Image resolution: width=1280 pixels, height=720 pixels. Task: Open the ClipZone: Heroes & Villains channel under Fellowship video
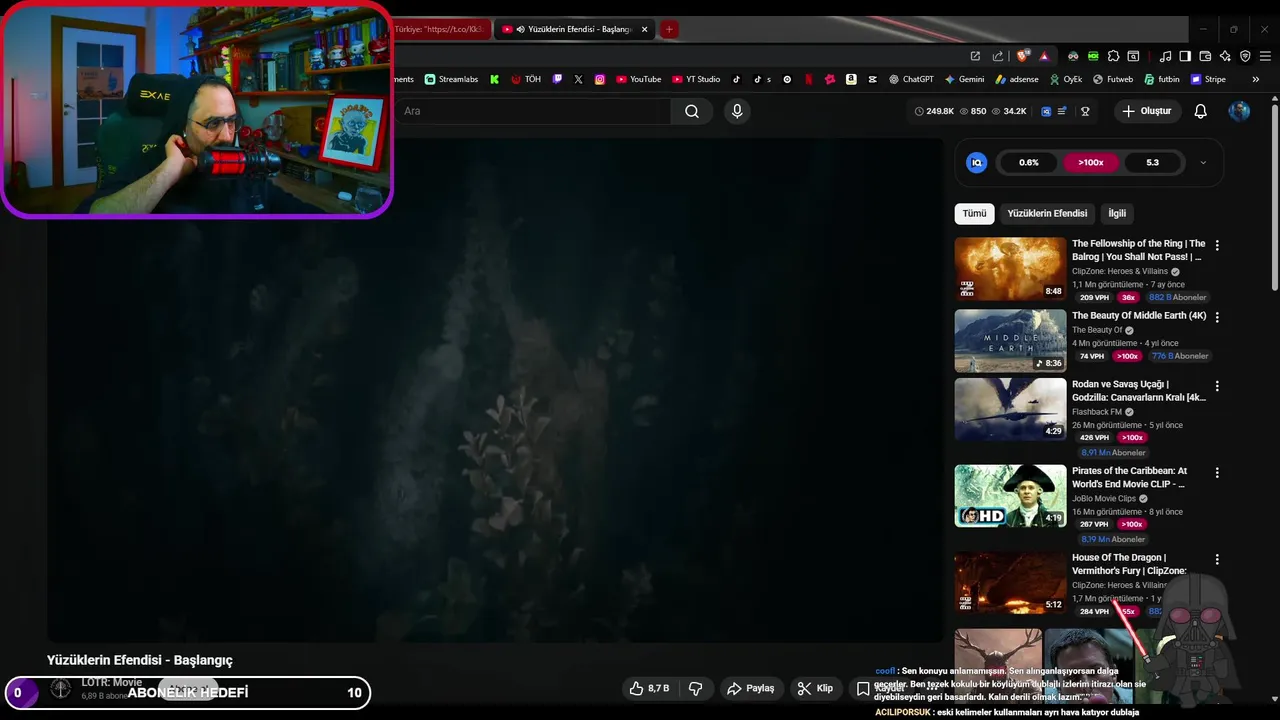point(1120,271)
